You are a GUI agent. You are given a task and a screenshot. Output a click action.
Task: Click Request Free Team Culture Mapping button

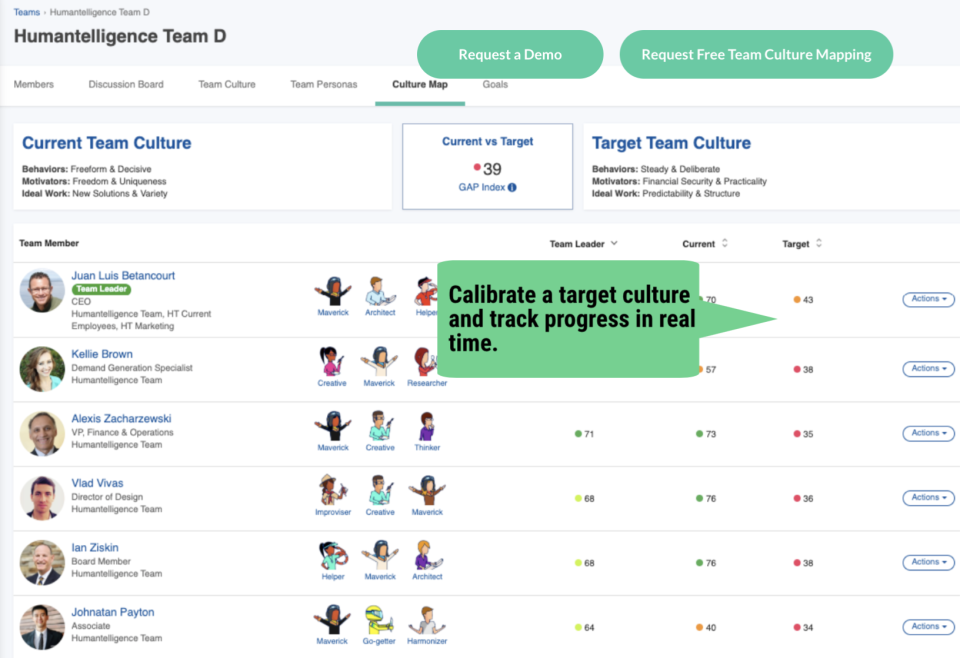click(x=756, y=54)
